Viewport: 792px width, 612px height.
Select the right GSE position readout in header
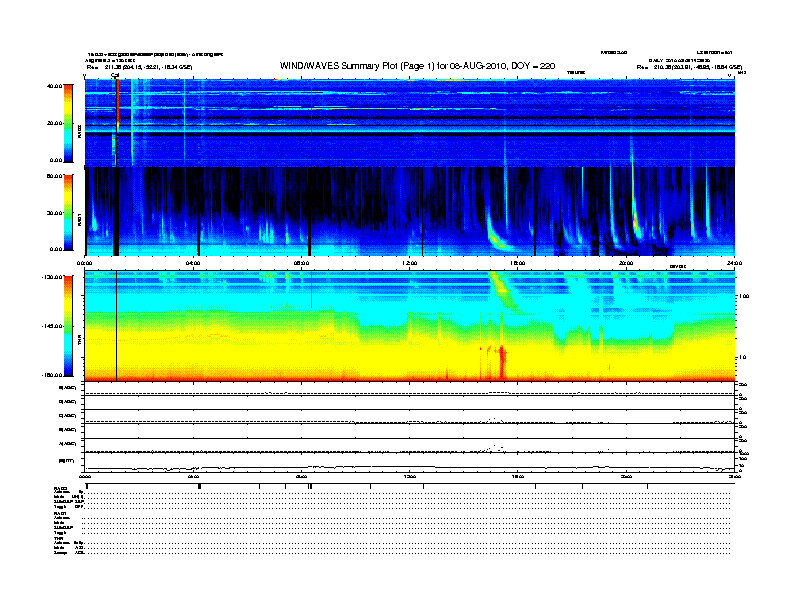(x=689, y=67)
